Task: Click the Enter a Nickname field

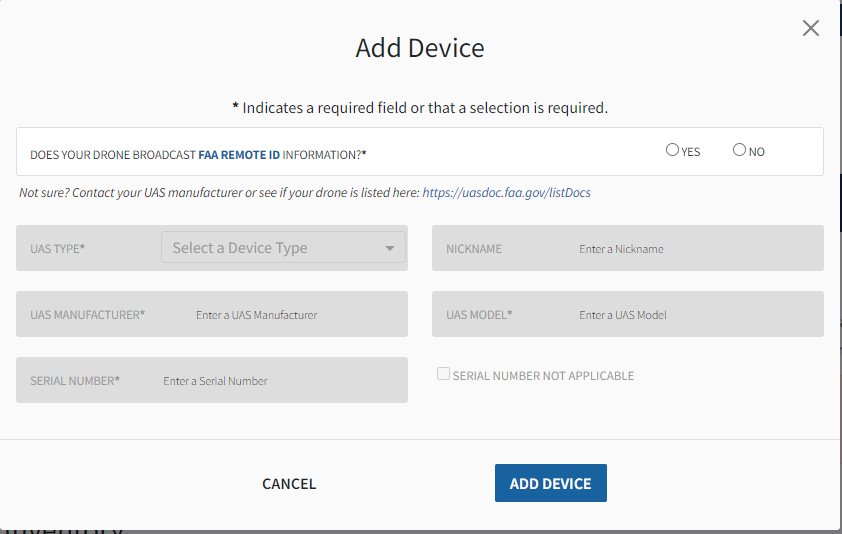Action: pos(695,249)
